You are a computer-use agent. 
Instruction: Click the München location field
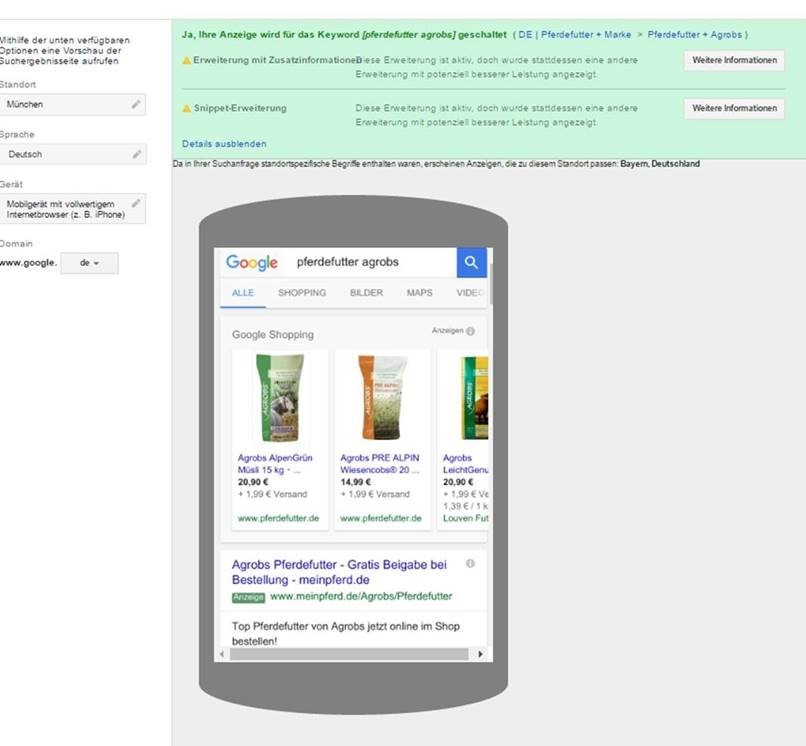pyautogui.click(x=72, y=104)
